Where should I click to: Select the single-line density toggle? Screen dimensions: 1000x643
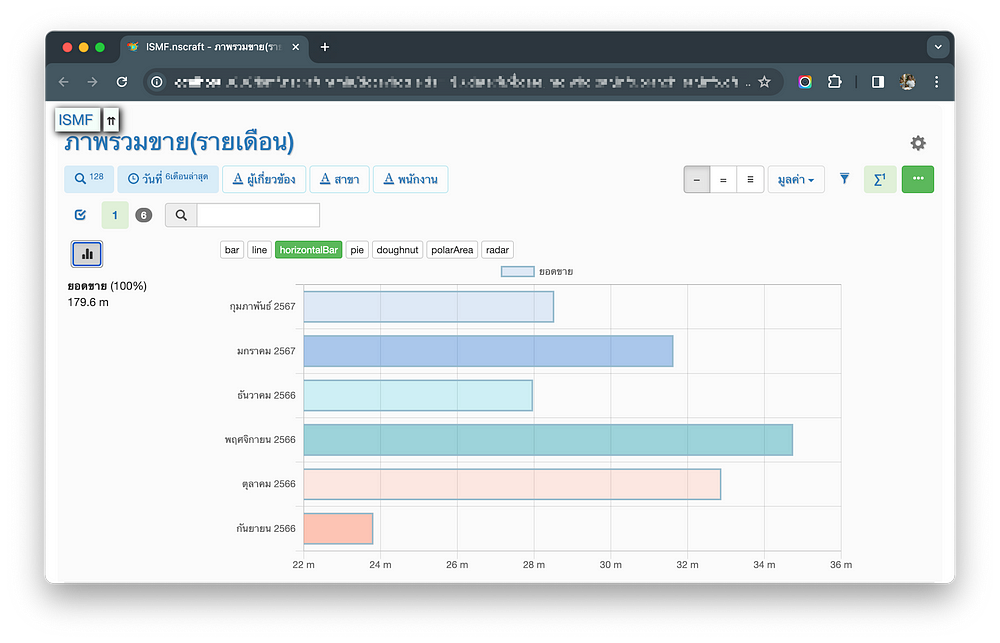click(697, 180)
